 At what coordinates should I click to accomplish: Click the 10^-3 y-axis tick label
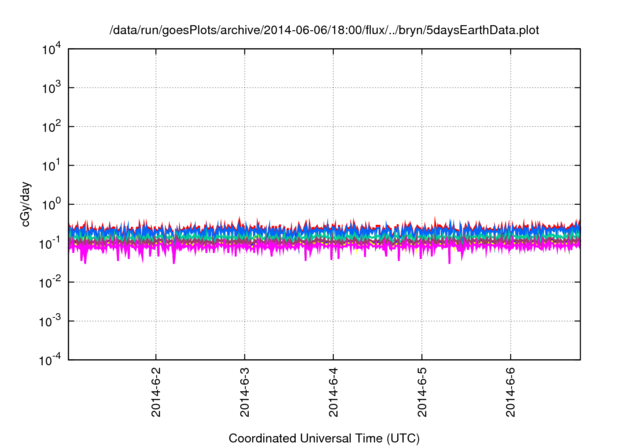(x=50, y=322)
